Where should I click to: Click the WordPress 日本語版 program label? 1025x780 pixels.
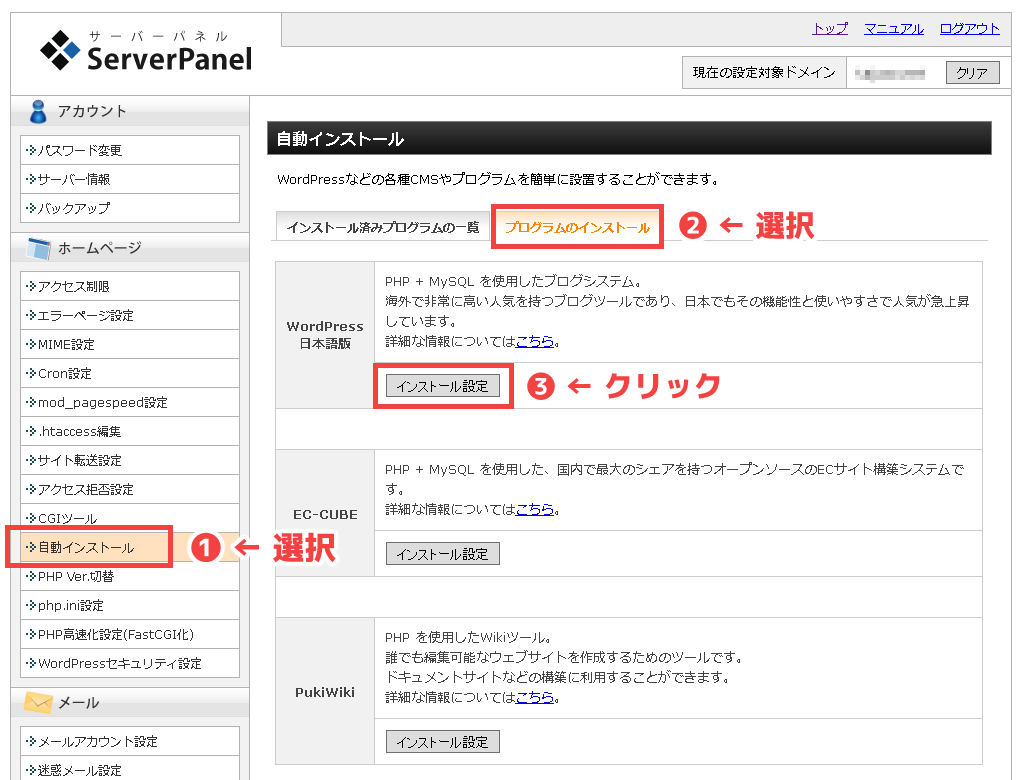click(325, 335)
